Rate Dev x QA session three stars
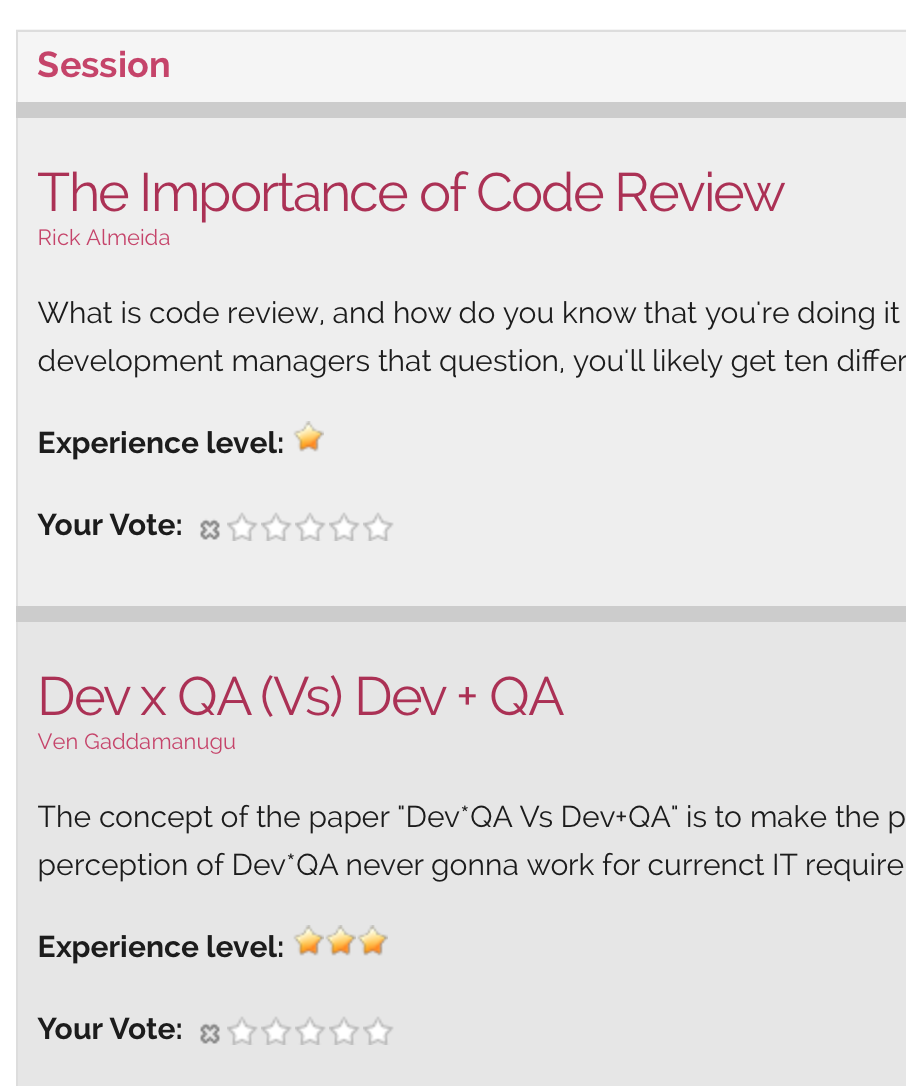 309,1031
